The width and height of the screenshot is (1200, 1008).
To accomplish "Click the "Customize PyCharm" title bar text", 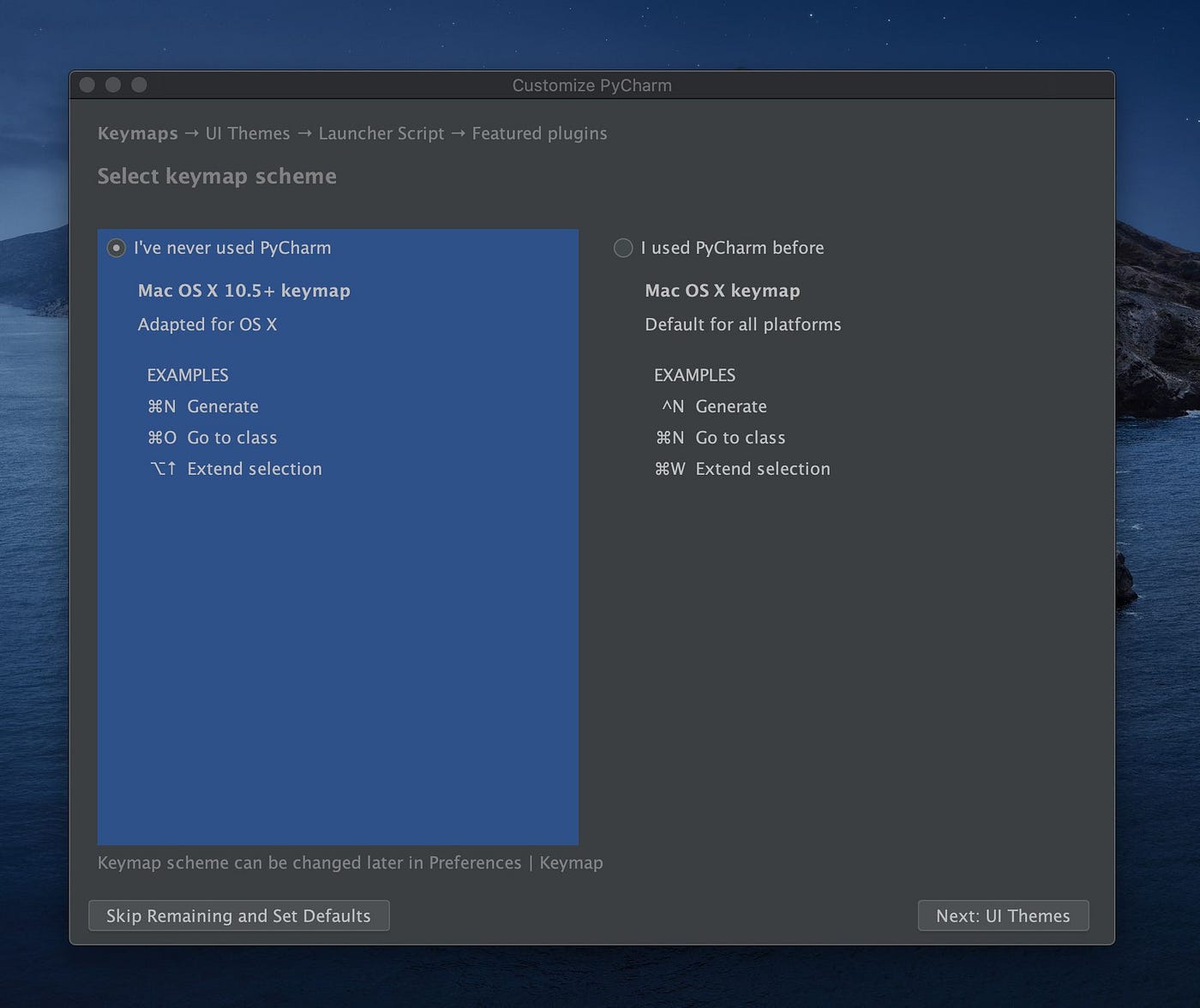I will pos(591,85).
